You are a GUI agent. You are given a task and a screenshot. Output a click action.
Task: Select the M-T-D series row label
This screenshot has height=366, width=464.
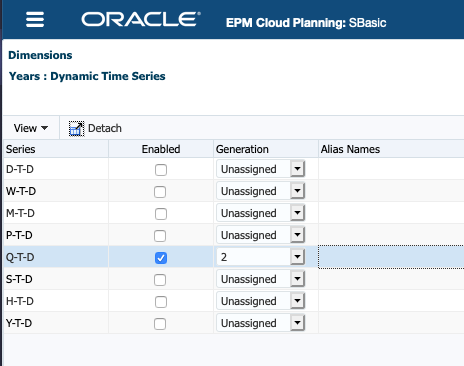(x=20, y=213)
